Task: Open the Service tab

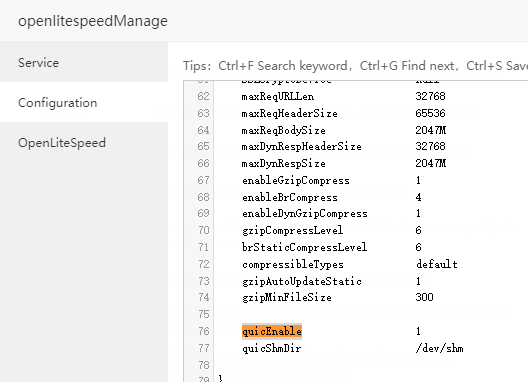Action: 84,62
